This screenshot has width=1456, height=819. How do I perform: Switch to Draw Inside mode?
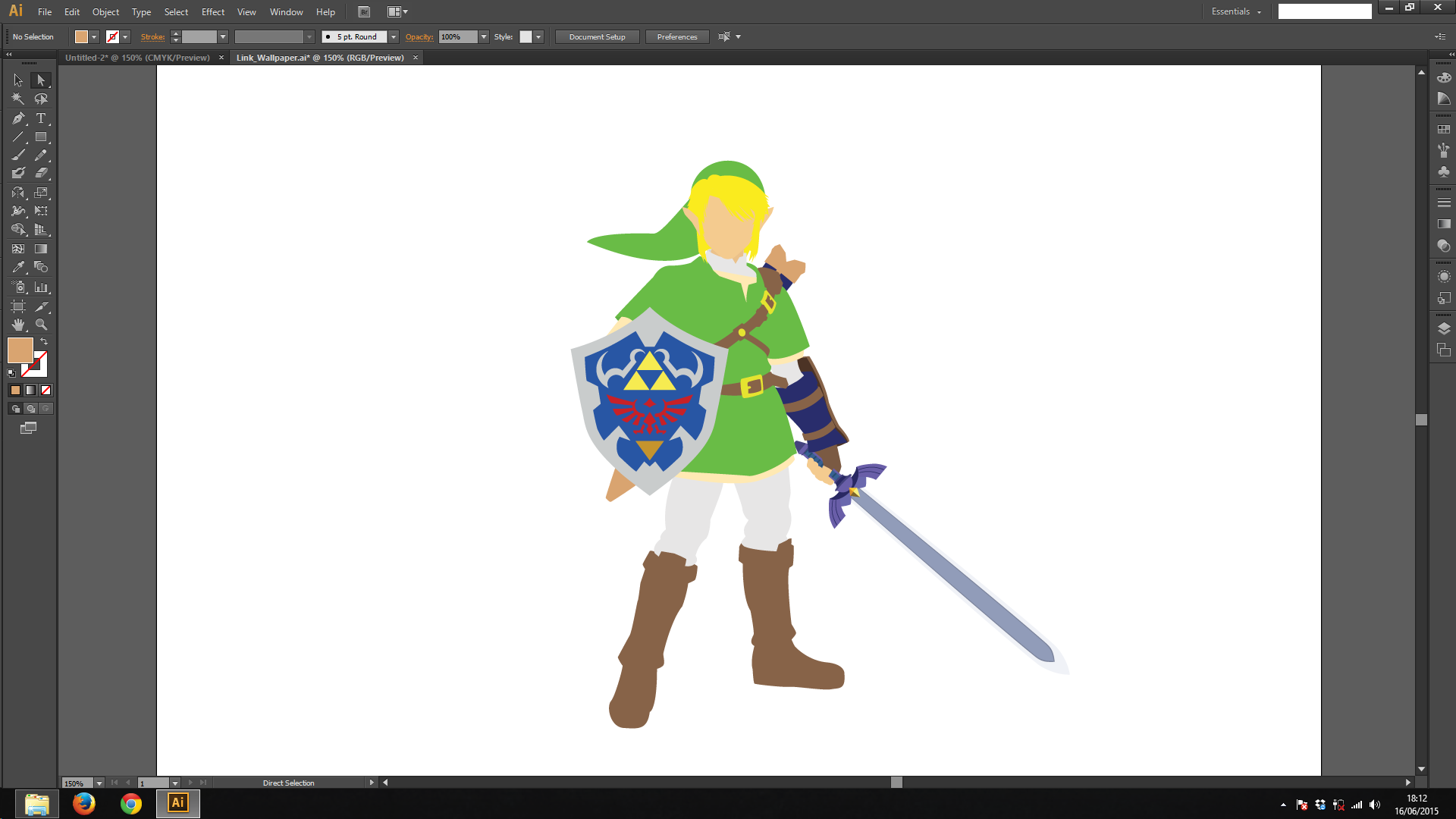[45, 409]
